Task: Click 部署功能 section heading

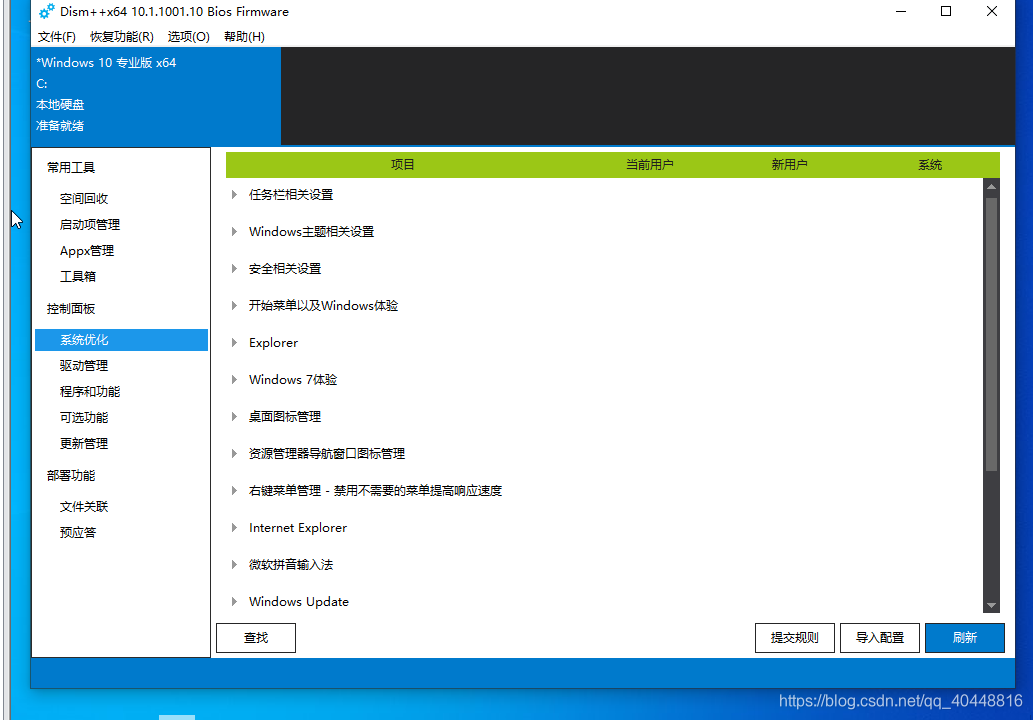Action: tap(70, 476)
